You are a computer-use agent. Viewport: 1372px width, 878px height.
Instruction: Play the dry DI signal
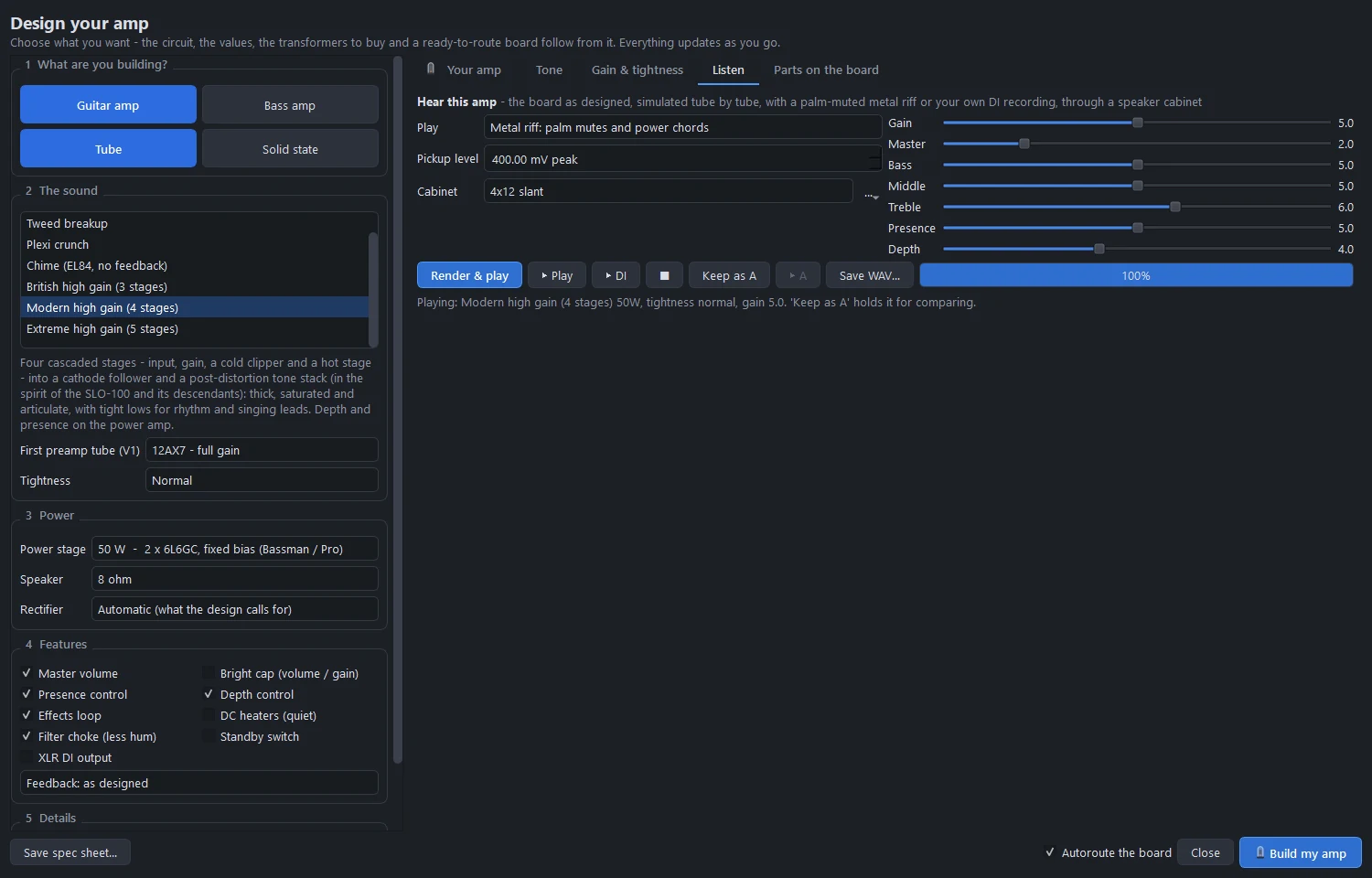616,275
